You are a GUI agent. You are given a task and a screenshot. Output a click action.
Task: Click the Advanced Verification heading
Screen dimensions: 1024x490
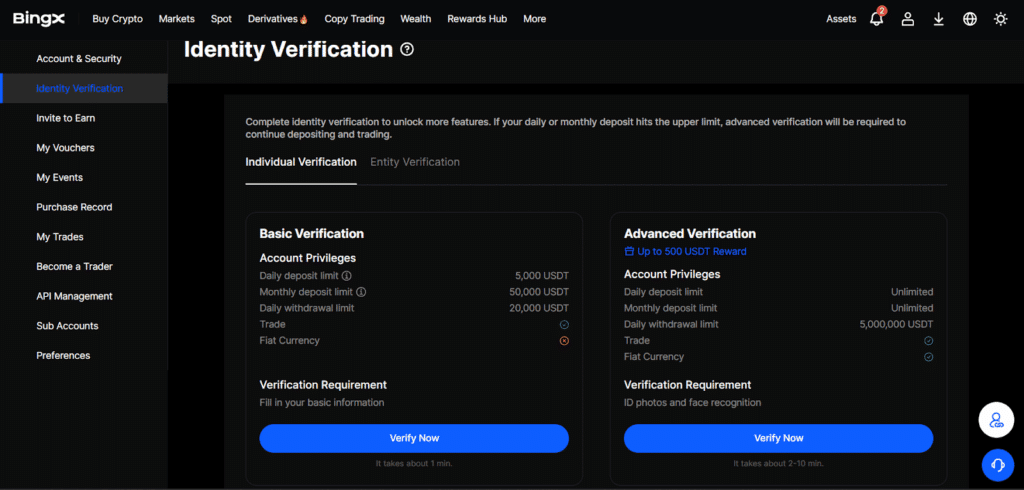point(690,234)
